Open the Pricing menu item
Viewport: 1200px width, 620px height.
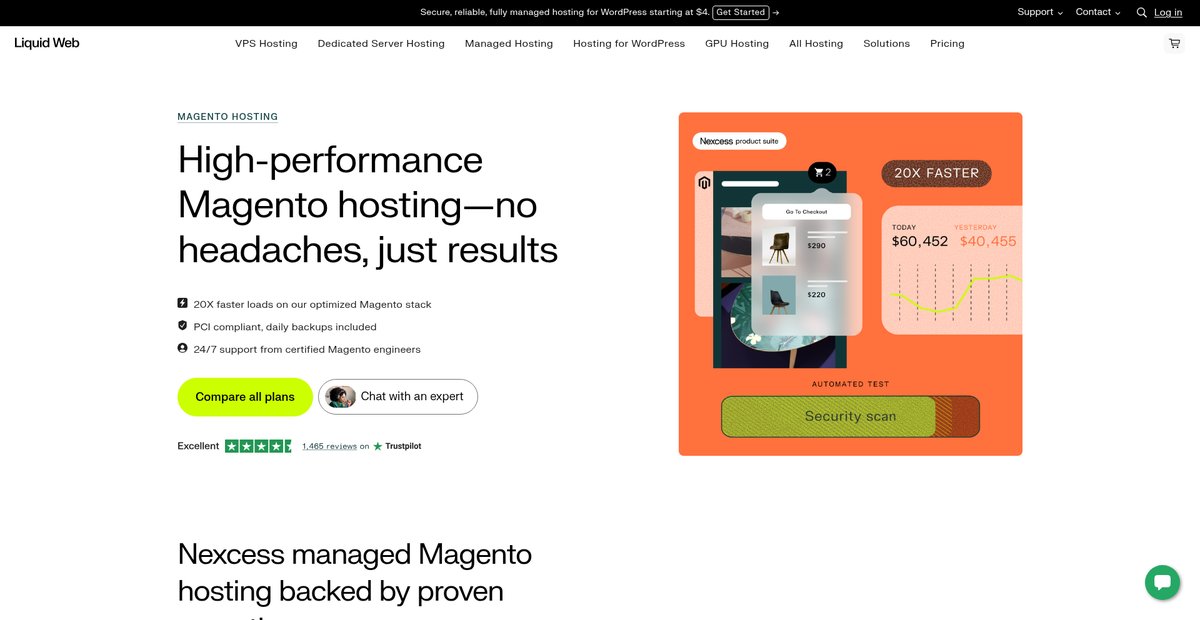coord(947,43)
